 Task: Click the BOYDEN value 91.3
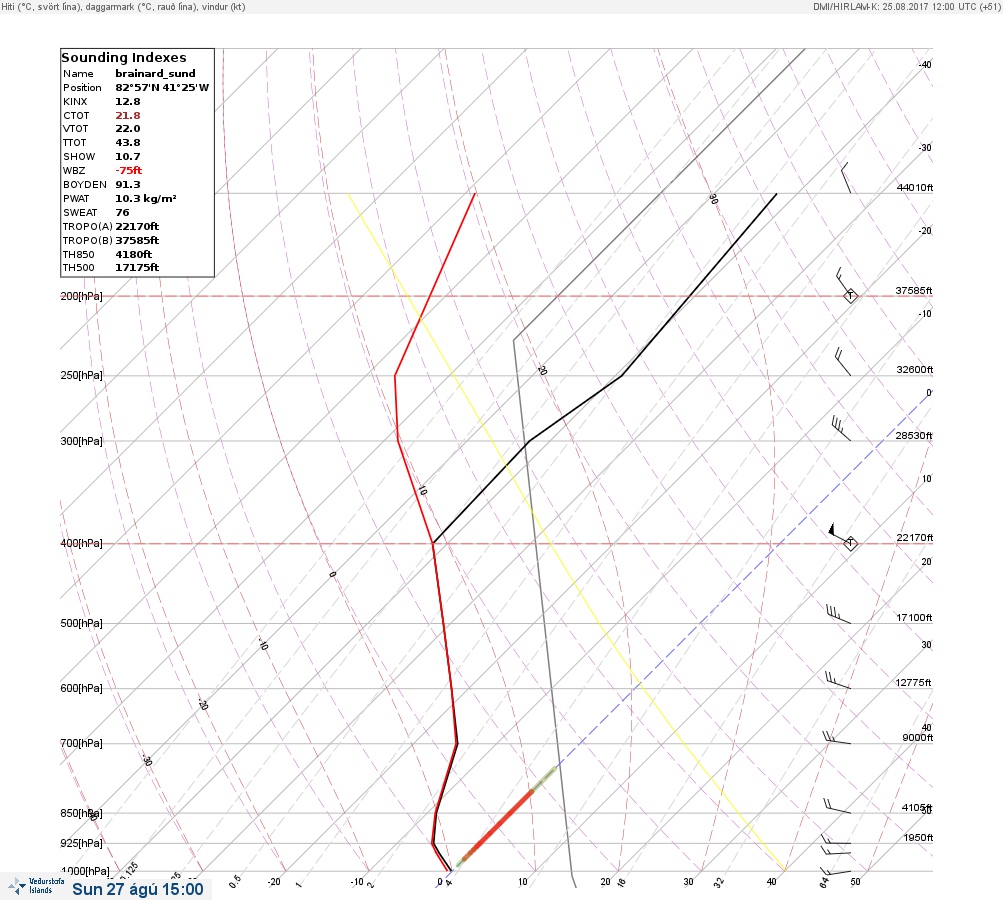coord(128,185)
